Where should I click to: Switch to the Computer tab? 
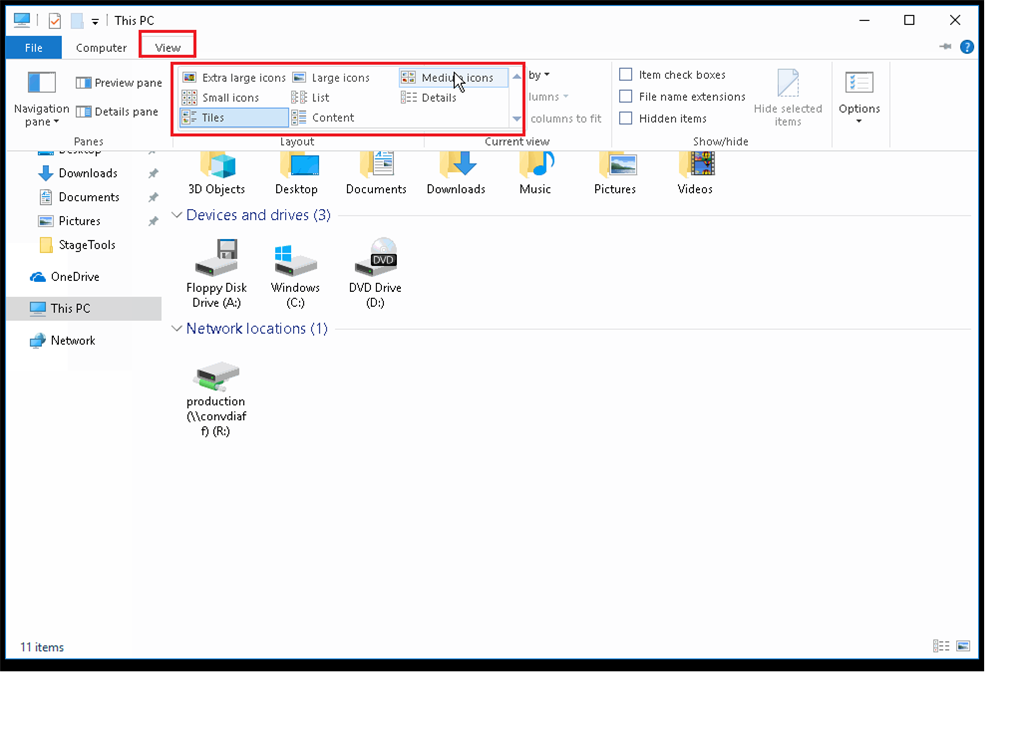point(101,47)
